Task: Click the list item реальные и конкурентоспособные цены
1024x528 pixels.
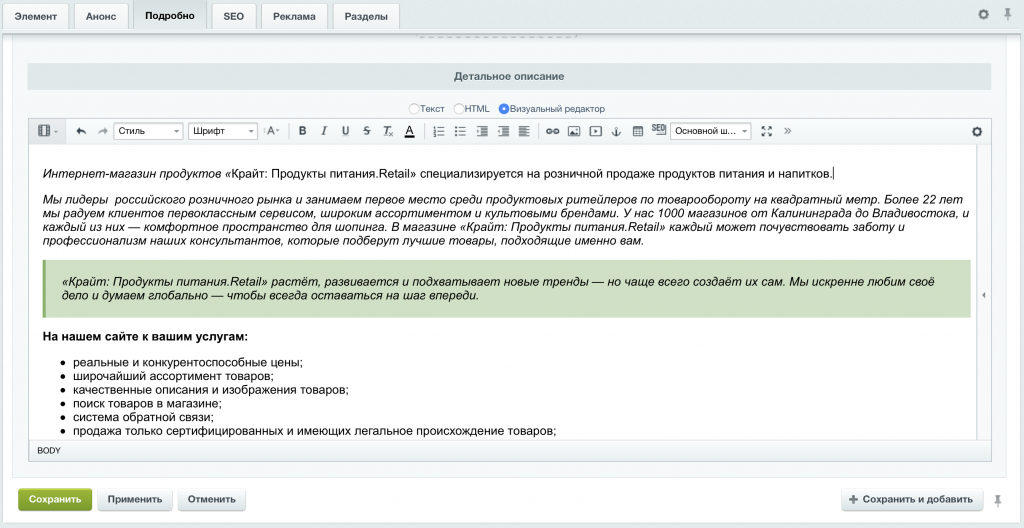Action: tap(188, 363)
